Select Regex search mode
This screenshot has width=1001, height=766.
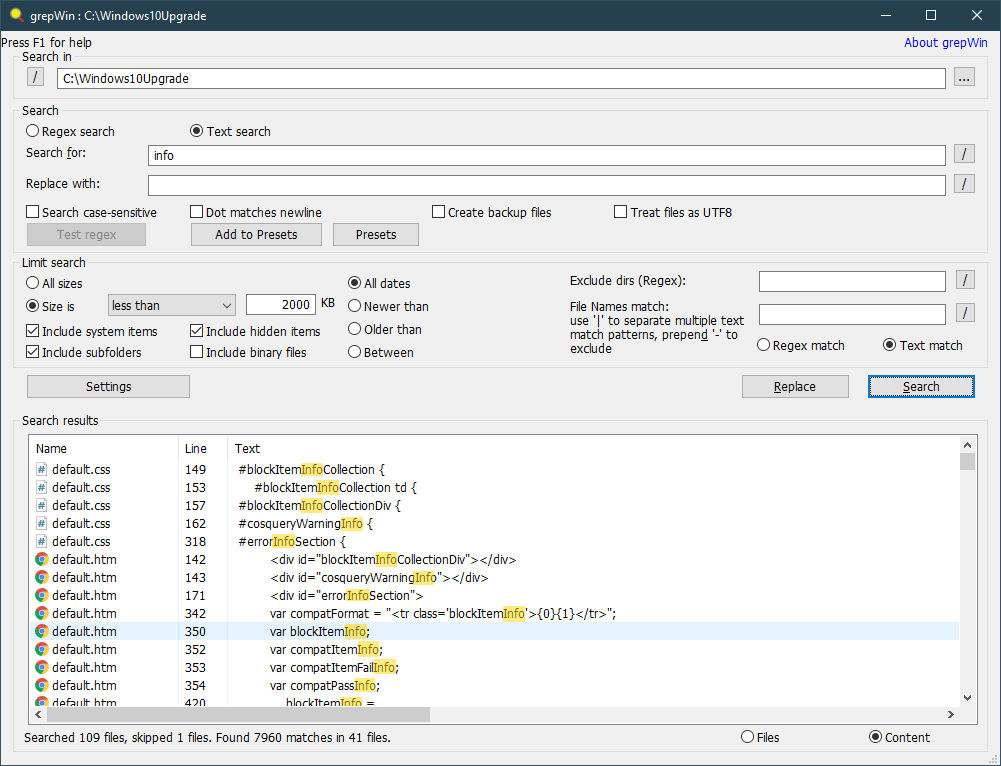(70, 131)
